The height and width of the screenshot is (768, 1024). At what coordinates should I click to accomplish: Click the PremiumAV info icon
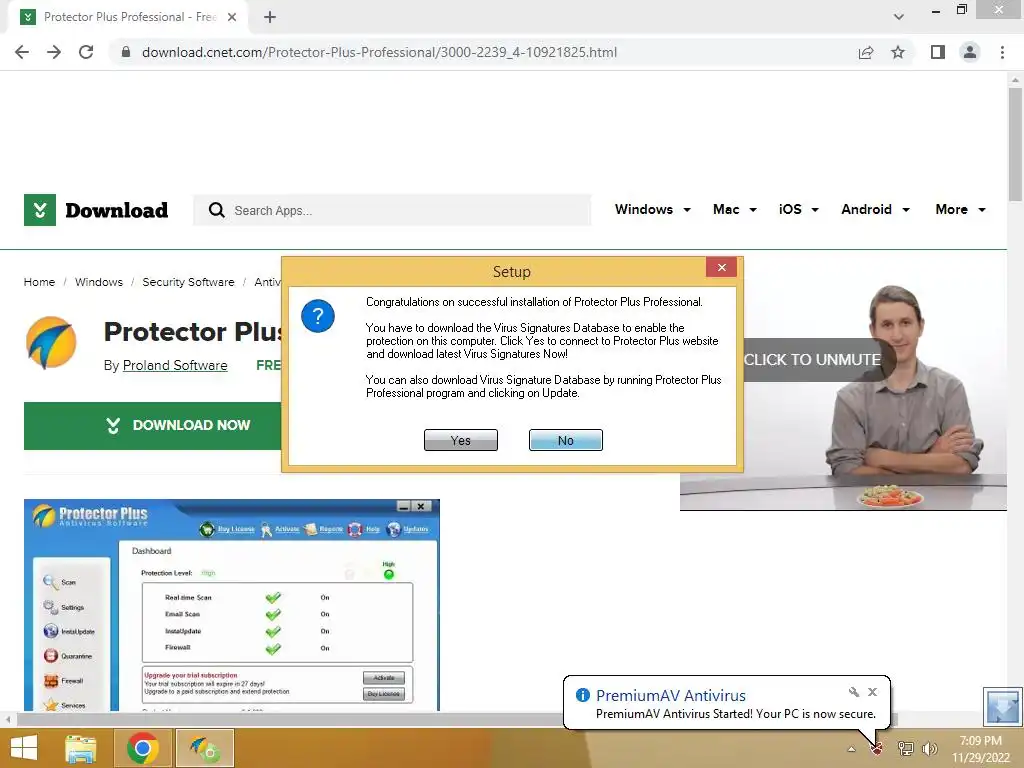(583, 696)
